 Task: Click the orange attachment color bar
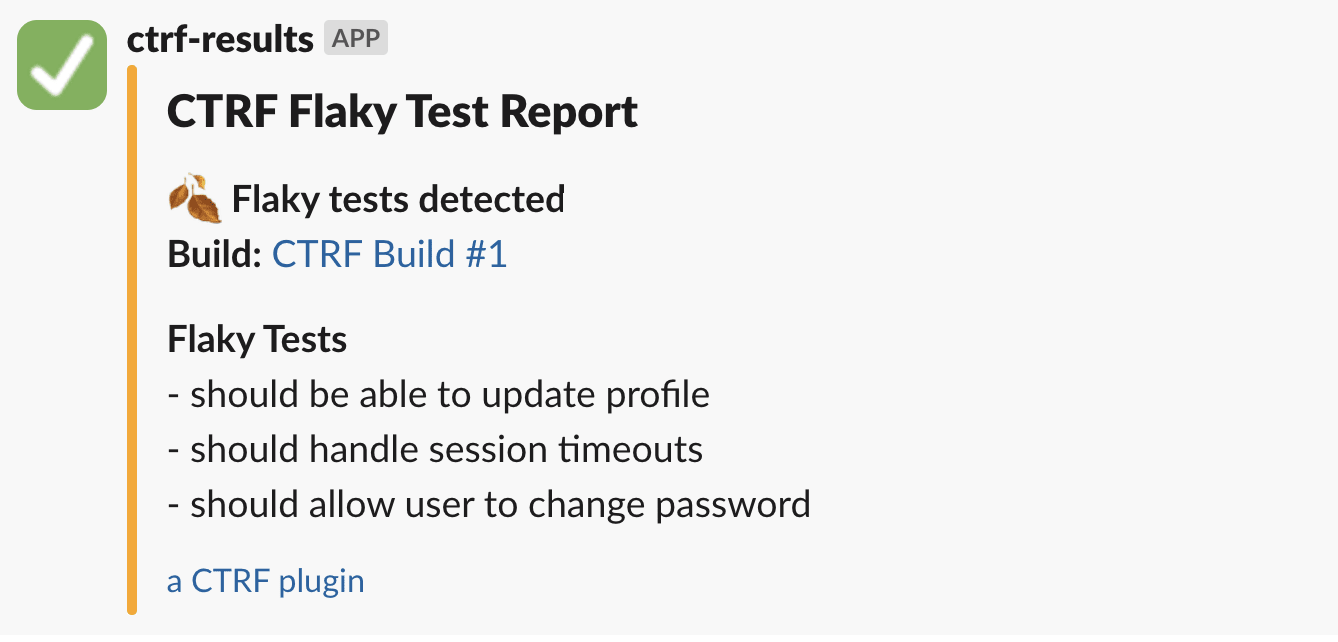pyautogui.click(x=132, y=340)
